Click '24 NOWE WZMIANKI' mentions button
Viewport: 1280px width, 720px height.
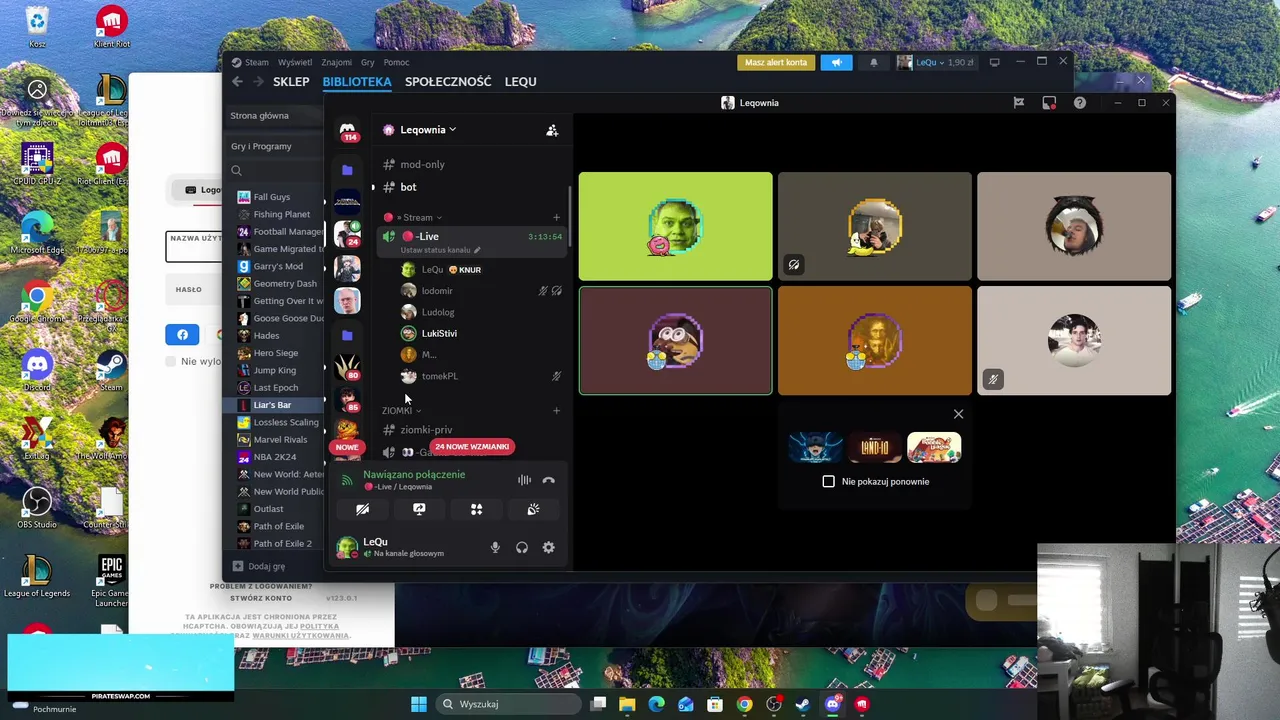point(472,446)
